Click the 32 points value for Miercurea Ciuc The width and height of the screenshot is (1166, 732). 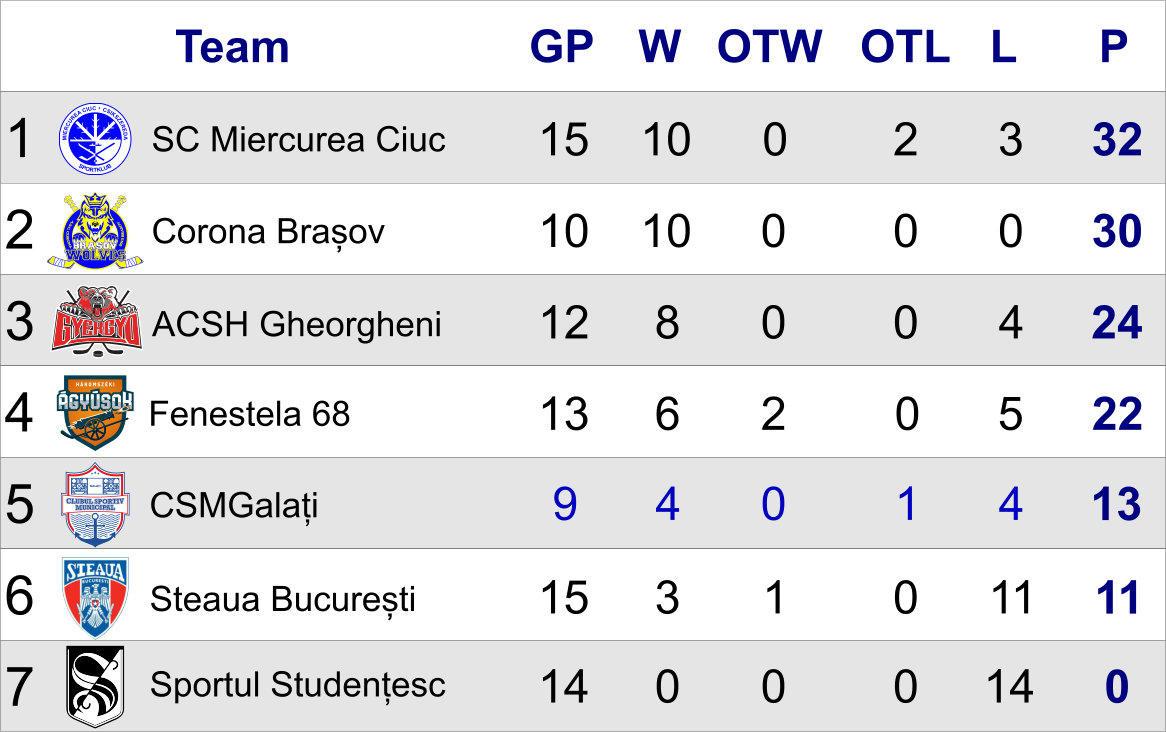click(1117, 139)
